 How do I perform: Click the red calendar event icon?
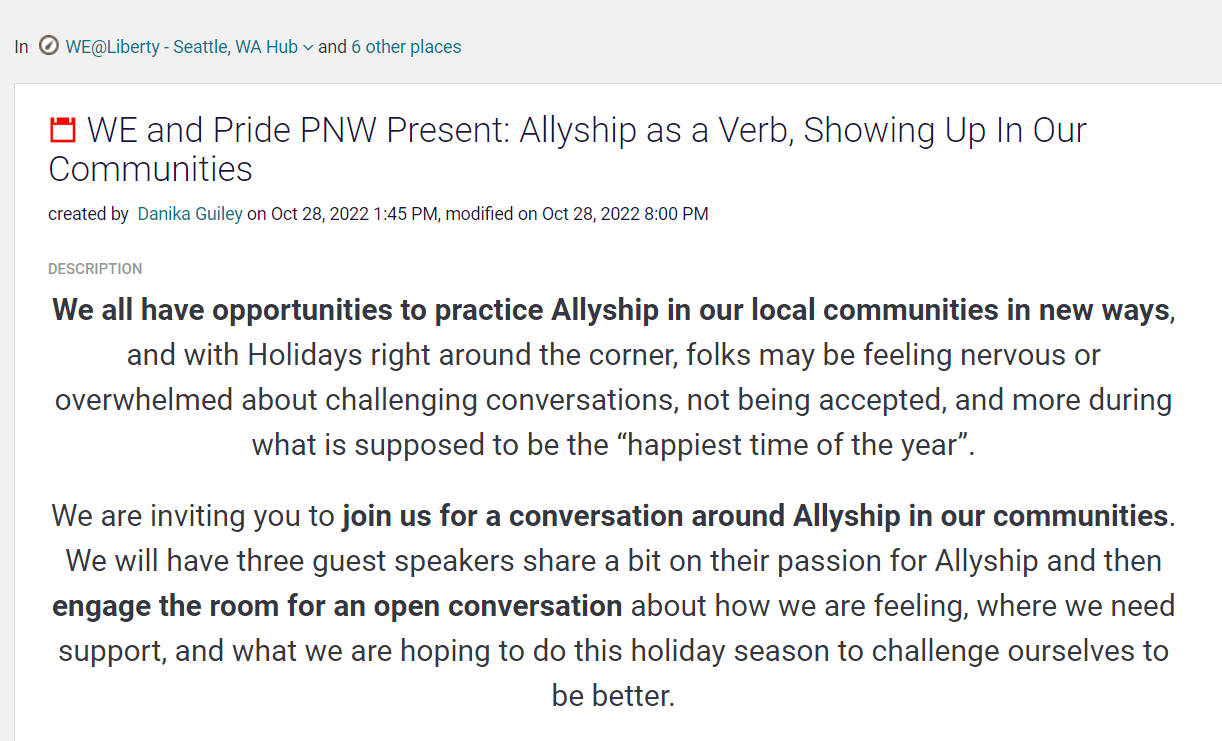(63, 130)
